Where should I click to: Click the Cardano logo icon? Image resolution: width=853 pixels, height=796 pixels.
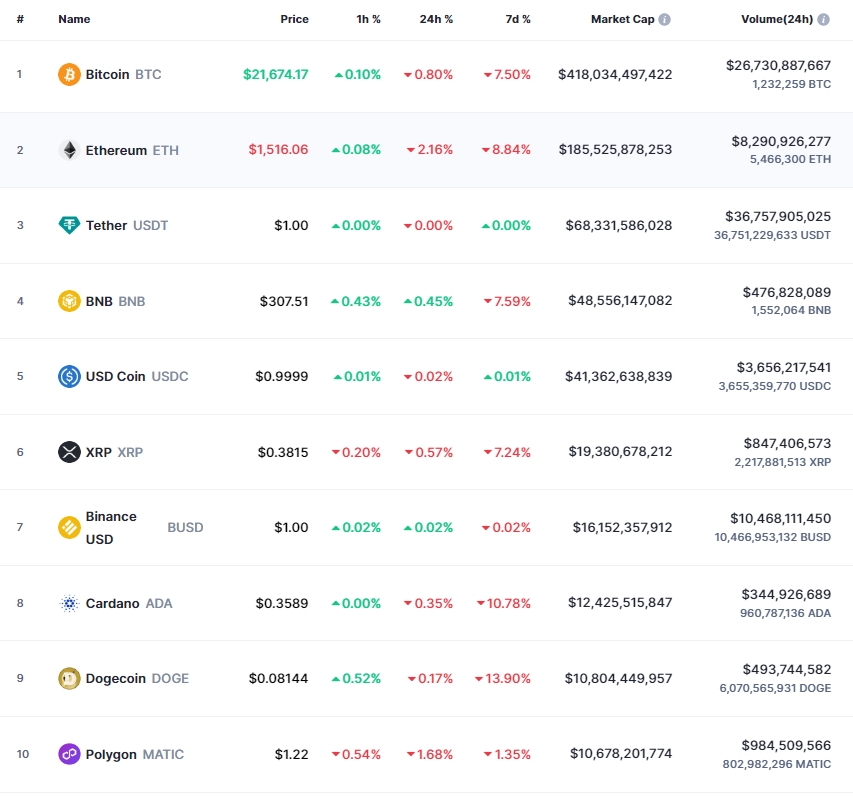[69, 603]
